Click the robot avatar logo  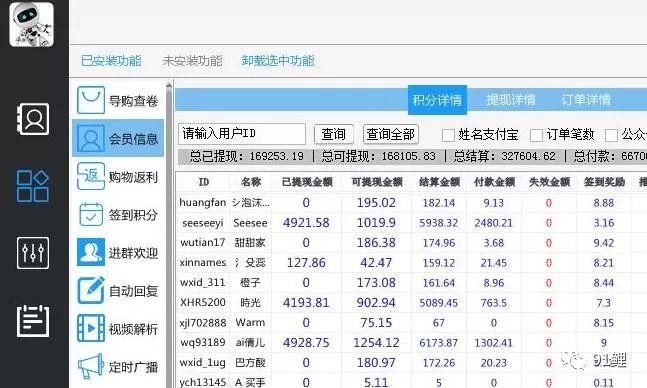(31, 24)
